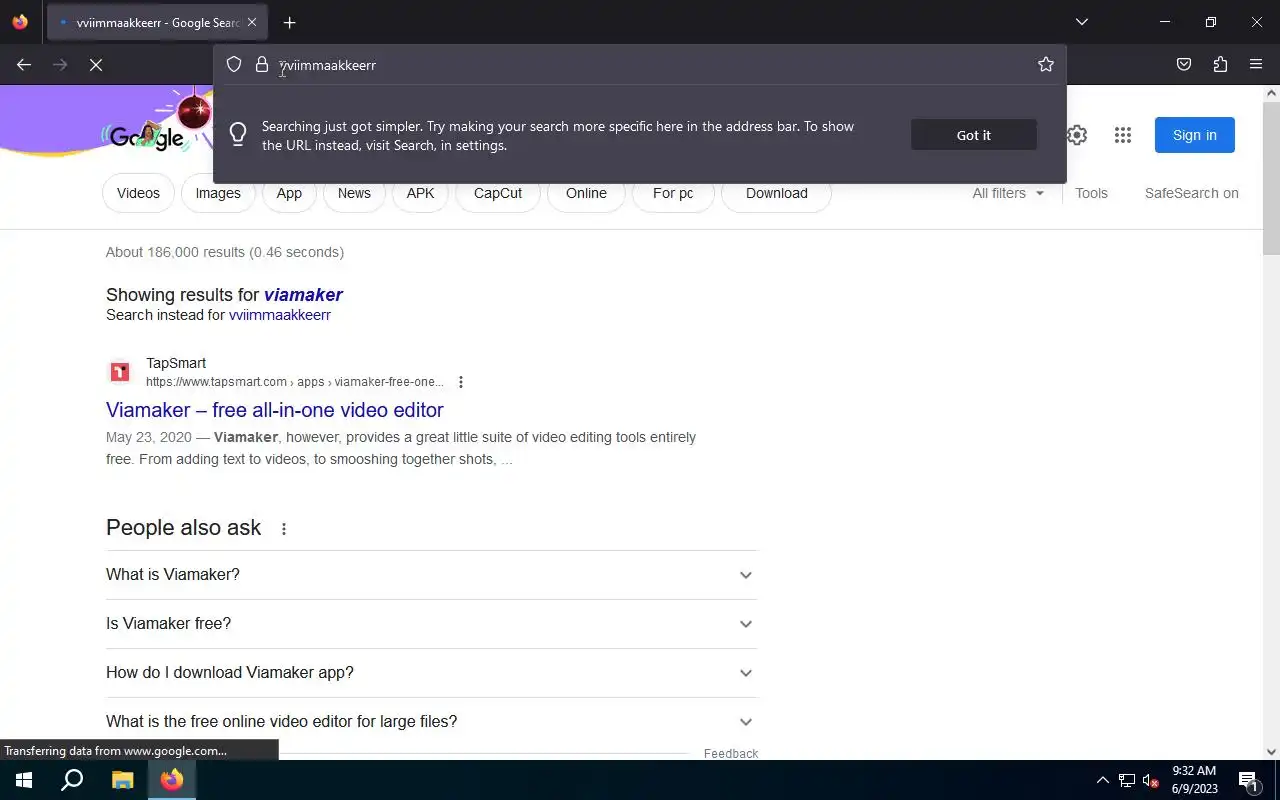Open the network status tray icon
The height and width of the screenshot is (800, 1280).
click(x=1127, y=781)
